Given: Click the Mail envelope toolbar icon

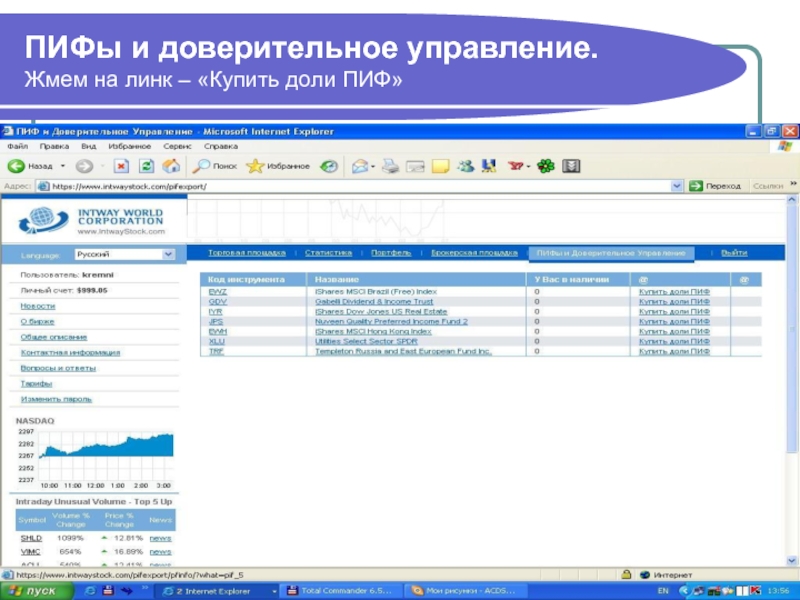Looking at the screenshot, I should pyautogui.click(x=360, y=166).
